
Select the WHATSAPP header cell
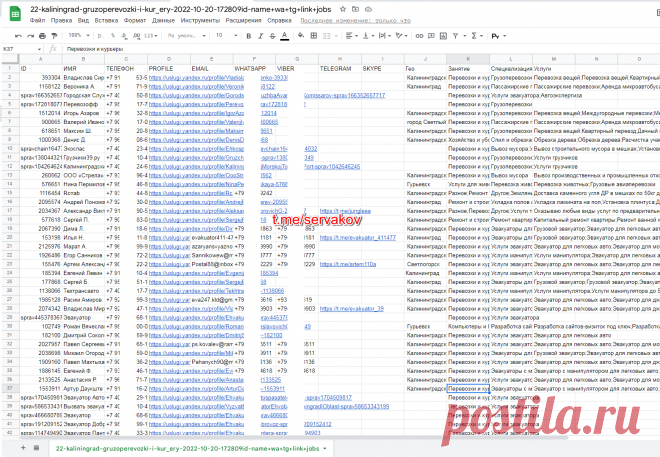click(x=254, y=68)
